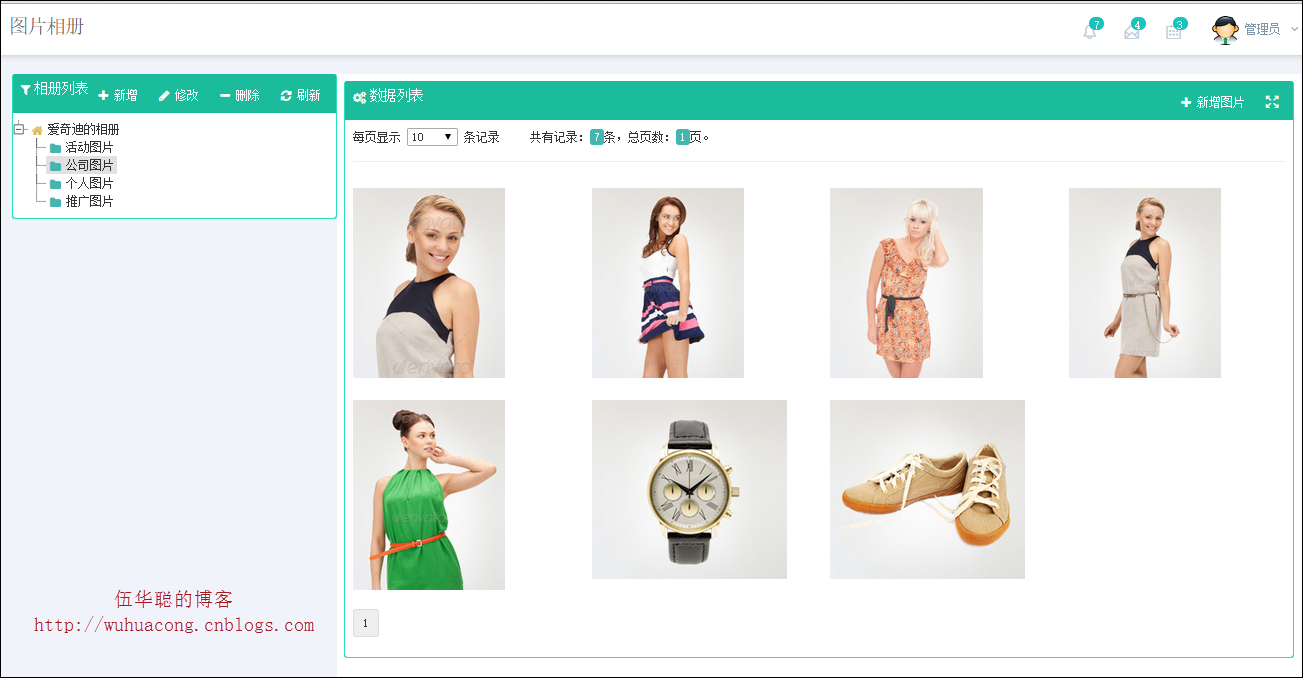Click the 相册列表 panel title

(x=62, y=89)
